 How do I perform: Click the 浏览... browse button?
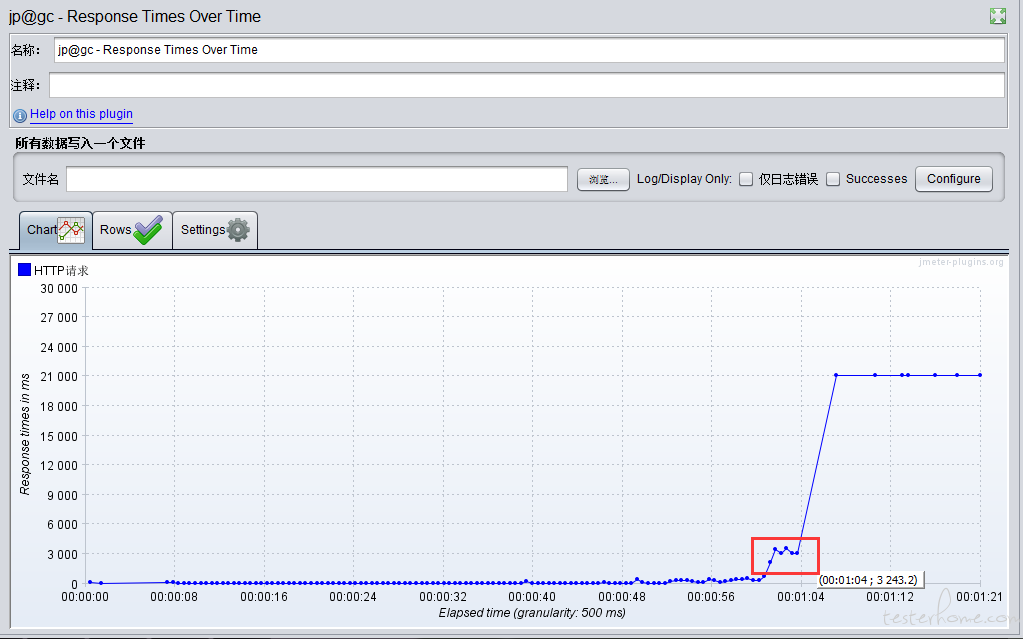point(603,179)
